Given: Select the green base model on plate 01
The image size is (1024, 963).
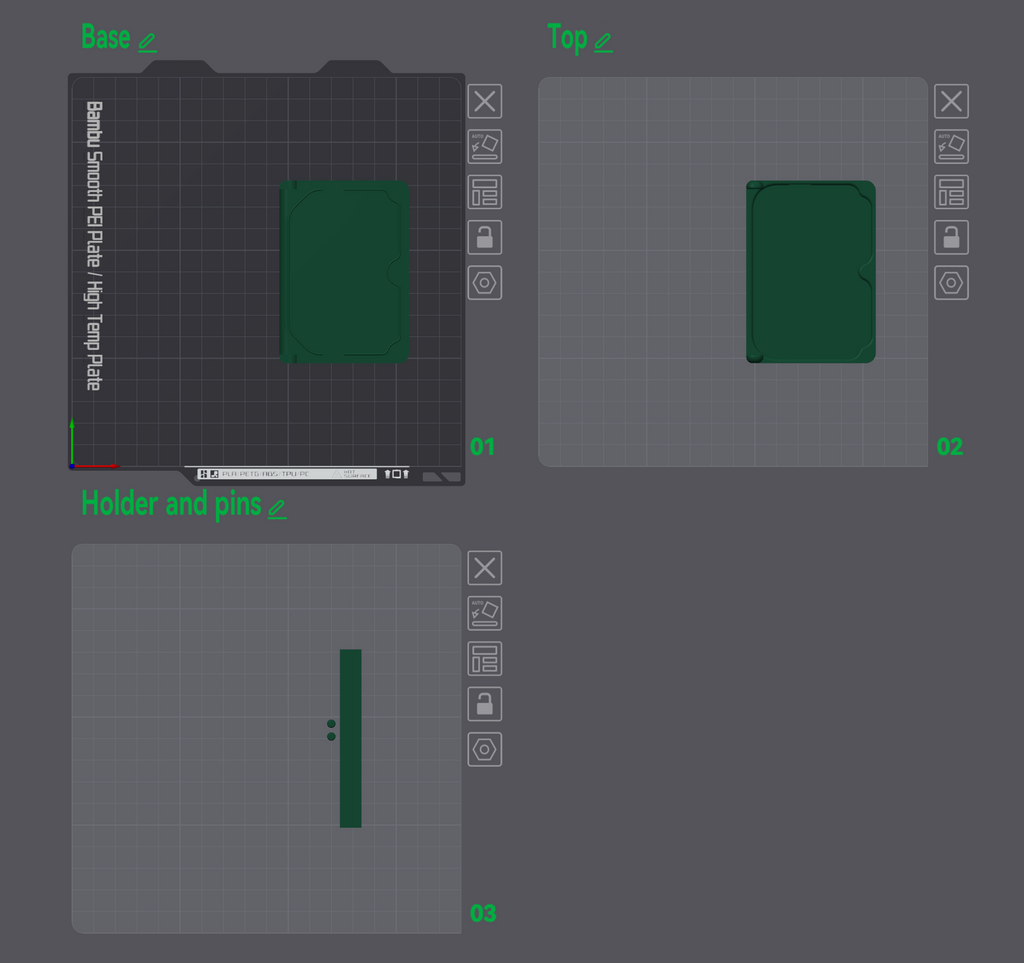Looking at the screenshot, I should (x=344, y=272).
